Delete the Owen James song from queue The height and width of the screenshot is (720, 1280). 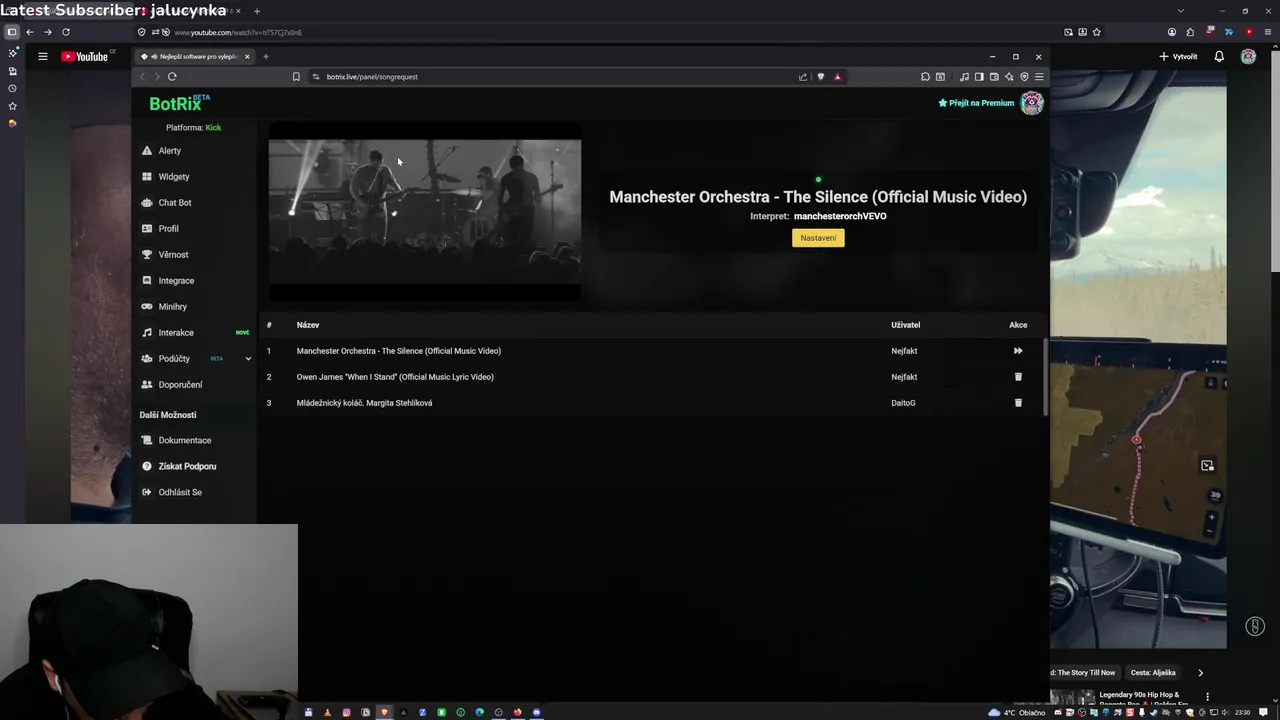point(1018,377)
